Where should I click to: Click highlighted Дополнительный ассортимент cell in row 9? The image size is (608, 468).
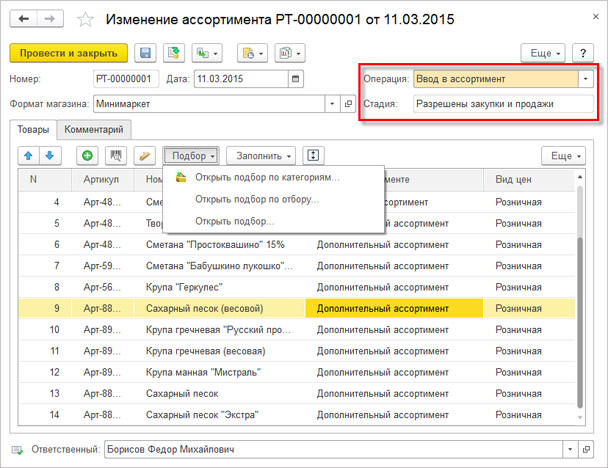coord(394,309)
